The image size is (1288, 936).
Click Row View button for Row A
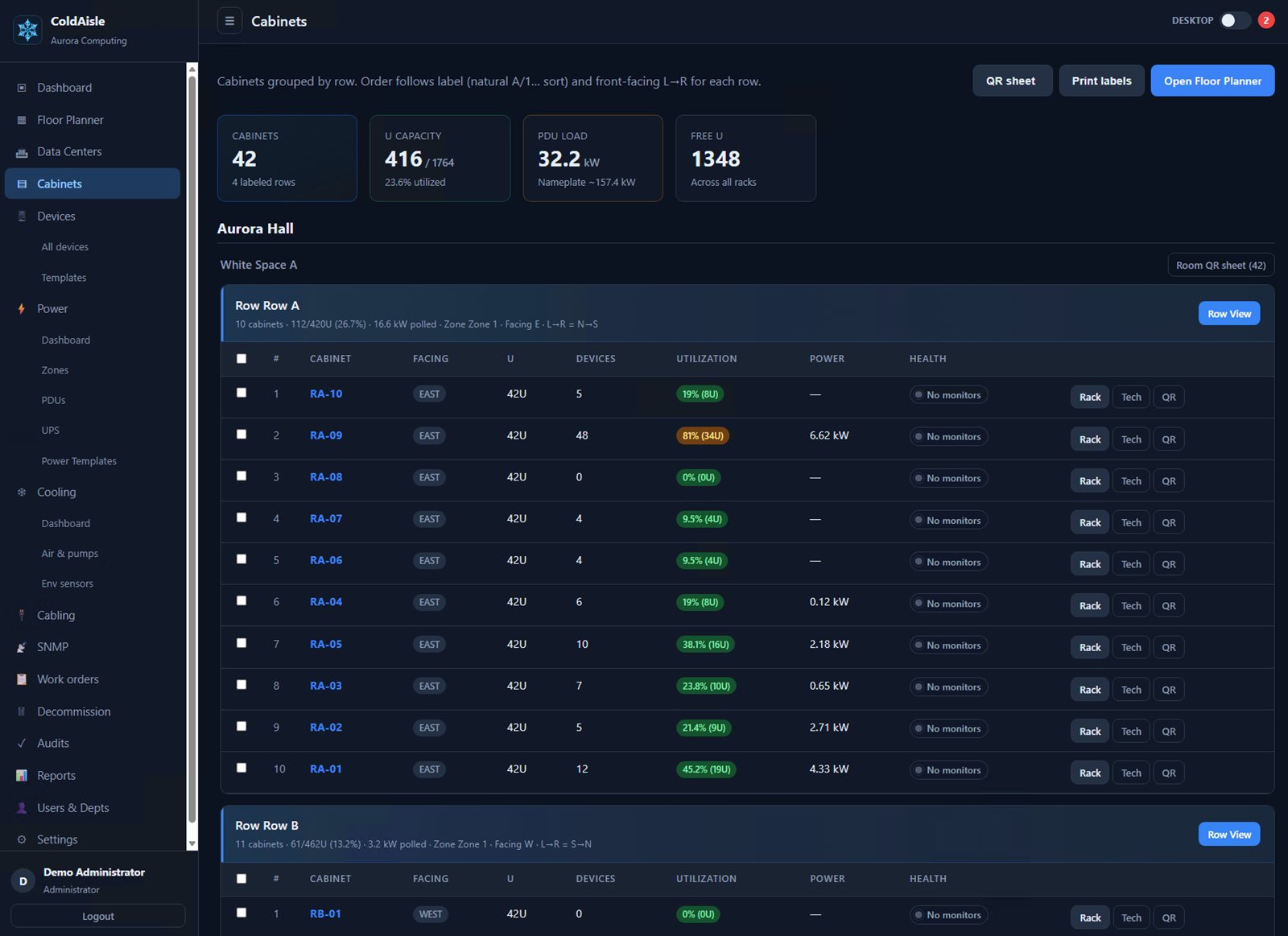1229,314
